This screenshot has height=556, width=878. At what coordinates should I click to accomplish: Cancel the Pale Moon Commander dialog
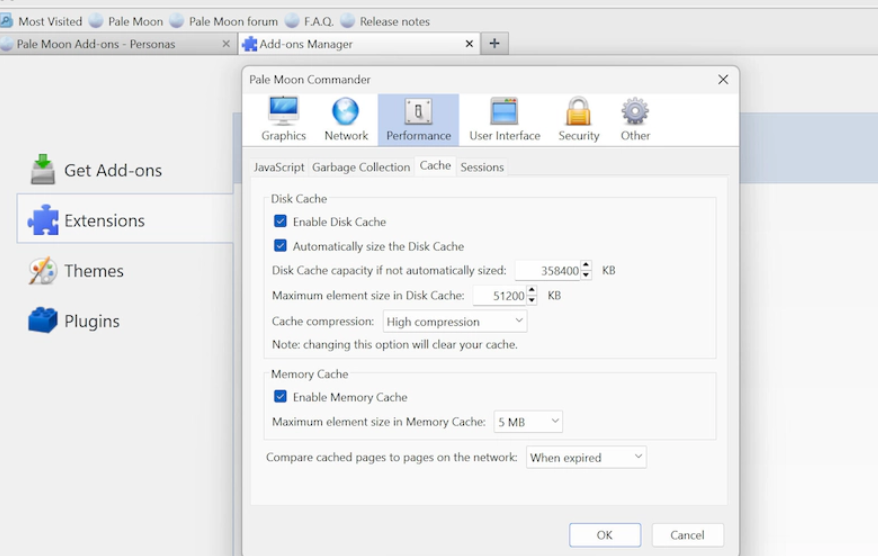click(687, 535)
